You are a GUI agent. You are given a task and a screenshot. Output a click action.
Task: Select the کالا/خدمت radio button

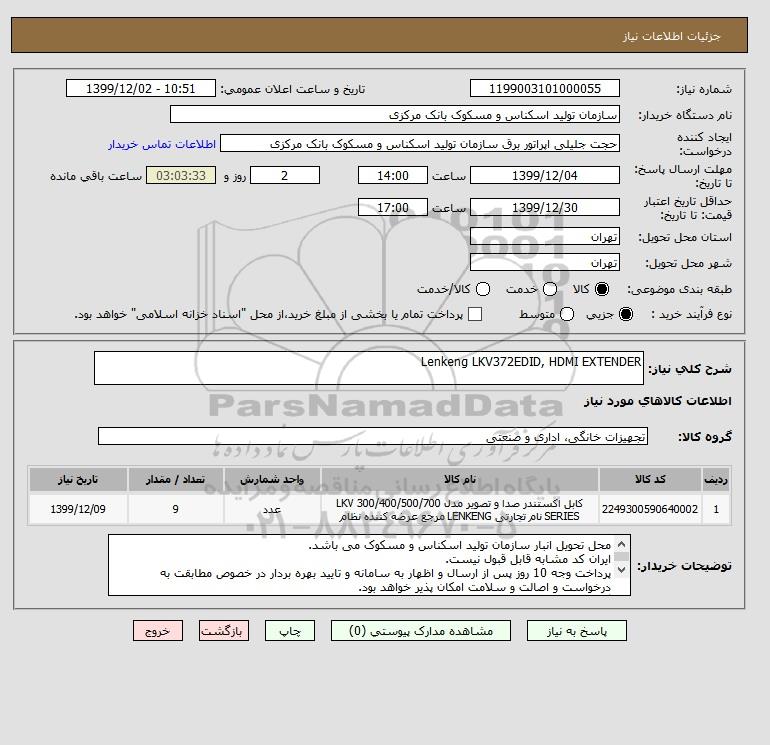click(x=483, y=289)
